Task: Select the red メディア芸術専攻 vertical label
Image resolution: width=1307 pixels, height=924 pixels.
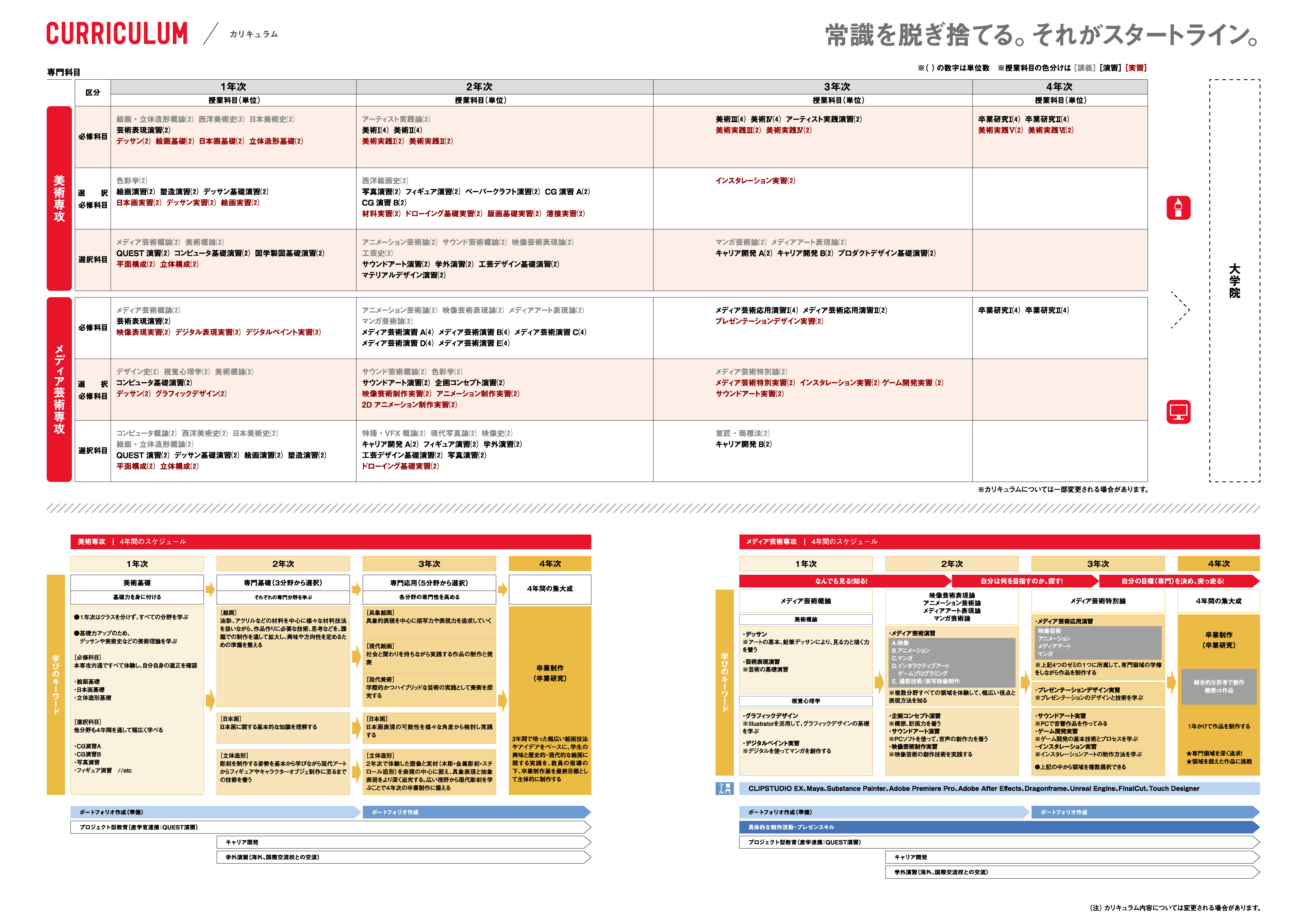Action: tap(59, 389)
